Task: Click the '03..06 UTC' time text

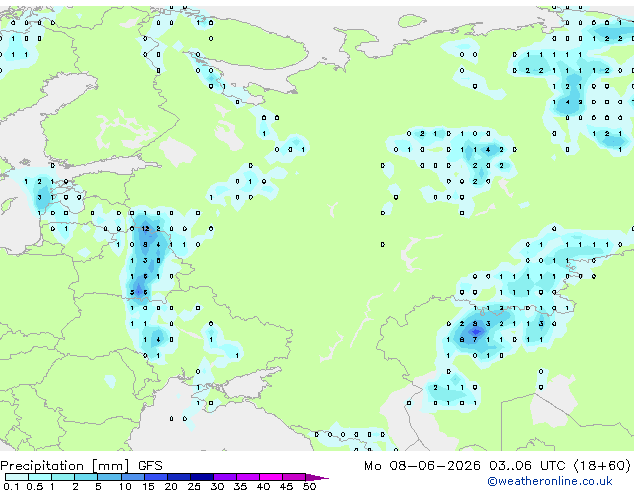Action: [527, 466]
